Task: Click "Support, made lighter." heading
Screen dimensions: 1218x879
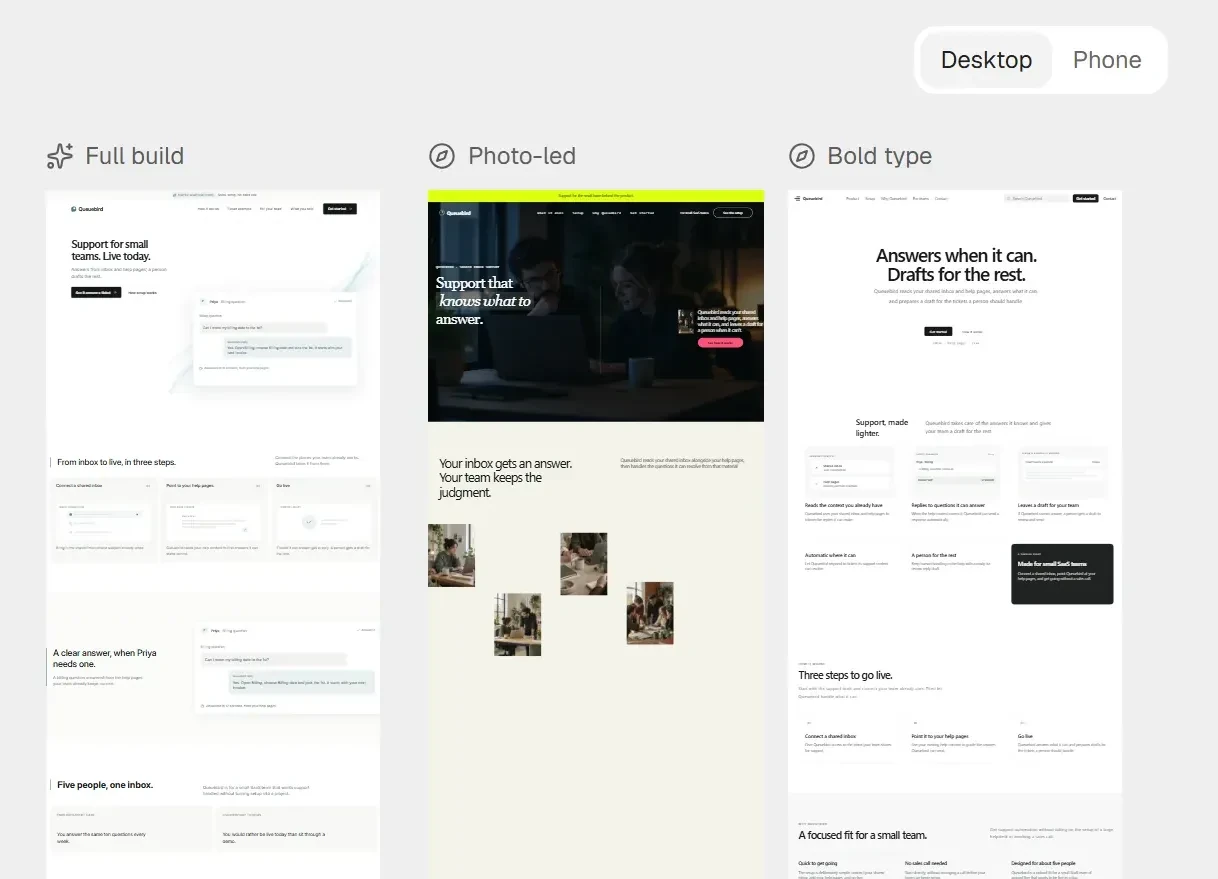Action: (x=882, y=428)
